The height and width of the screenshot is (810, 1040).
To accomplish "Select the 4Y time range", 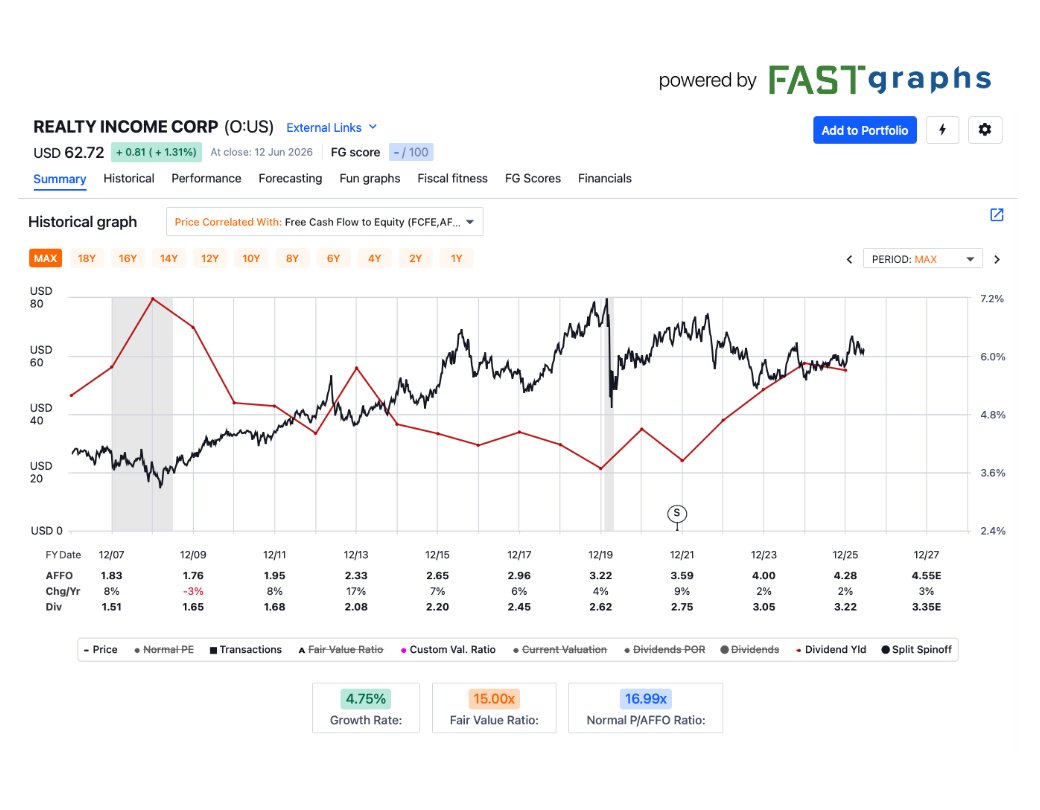I will click(x=375, y=258).
